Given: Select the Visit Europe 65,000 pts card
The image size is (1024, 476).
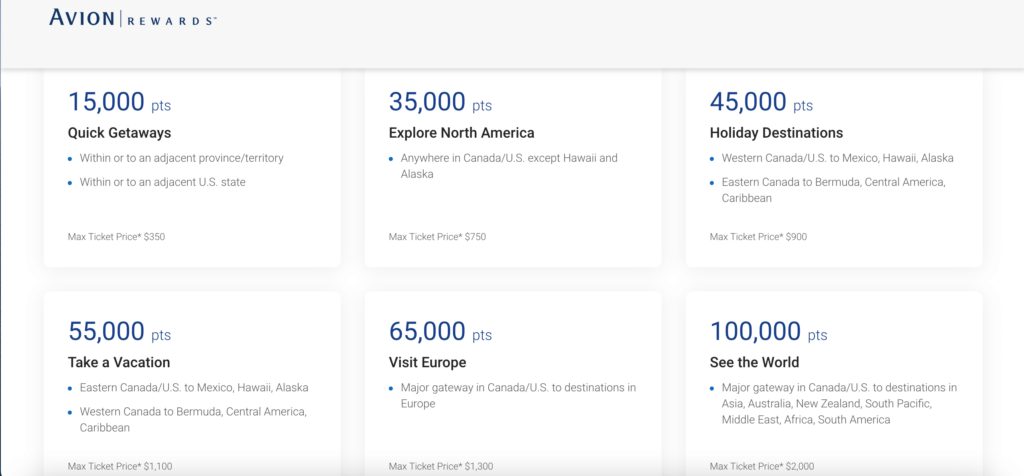Looking at the screenshot, I should (513, 384).
